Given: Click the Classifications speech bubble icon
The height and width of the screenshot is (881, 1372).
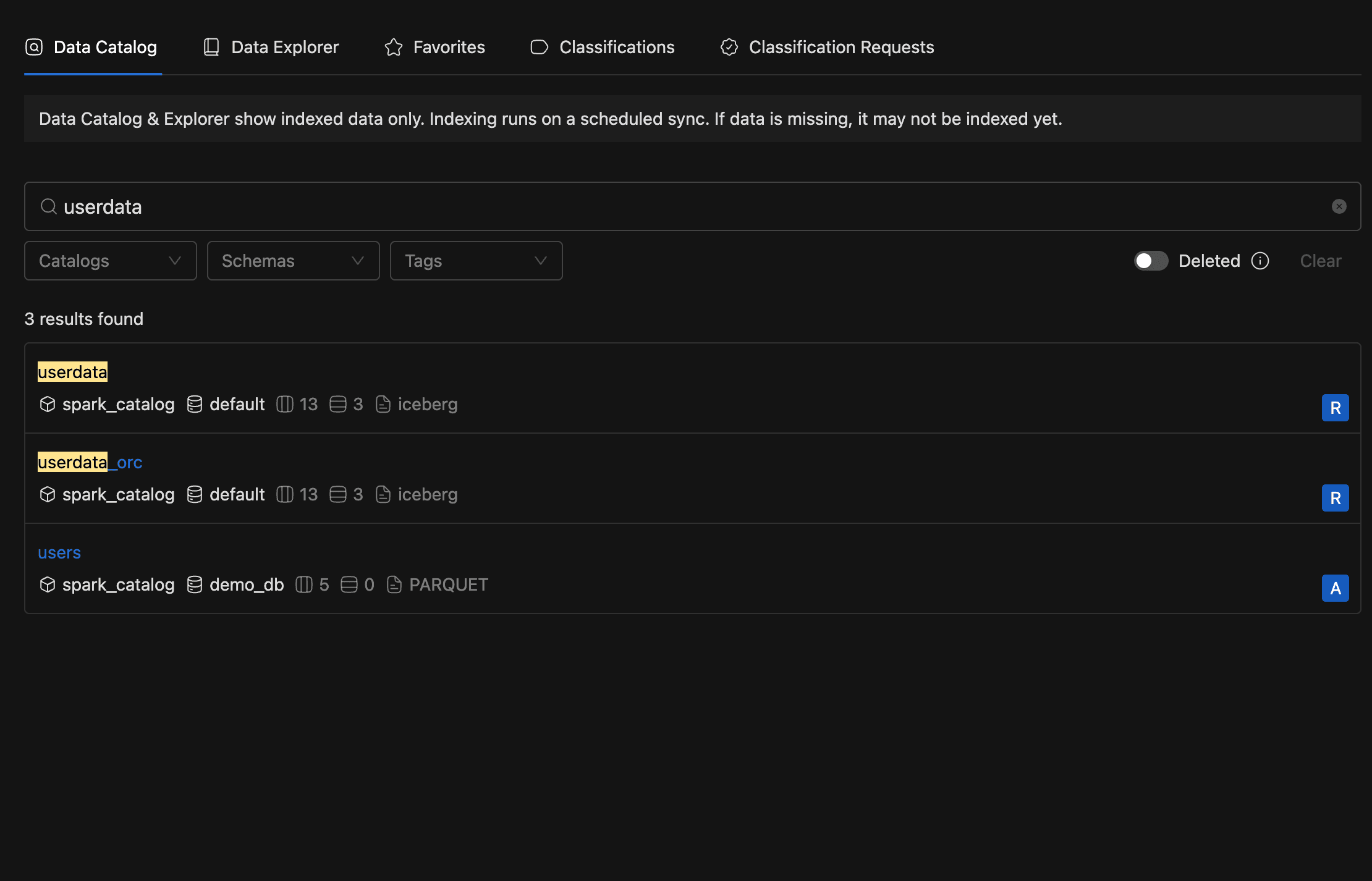Looking at the screenshot, I should pos(538,46).
